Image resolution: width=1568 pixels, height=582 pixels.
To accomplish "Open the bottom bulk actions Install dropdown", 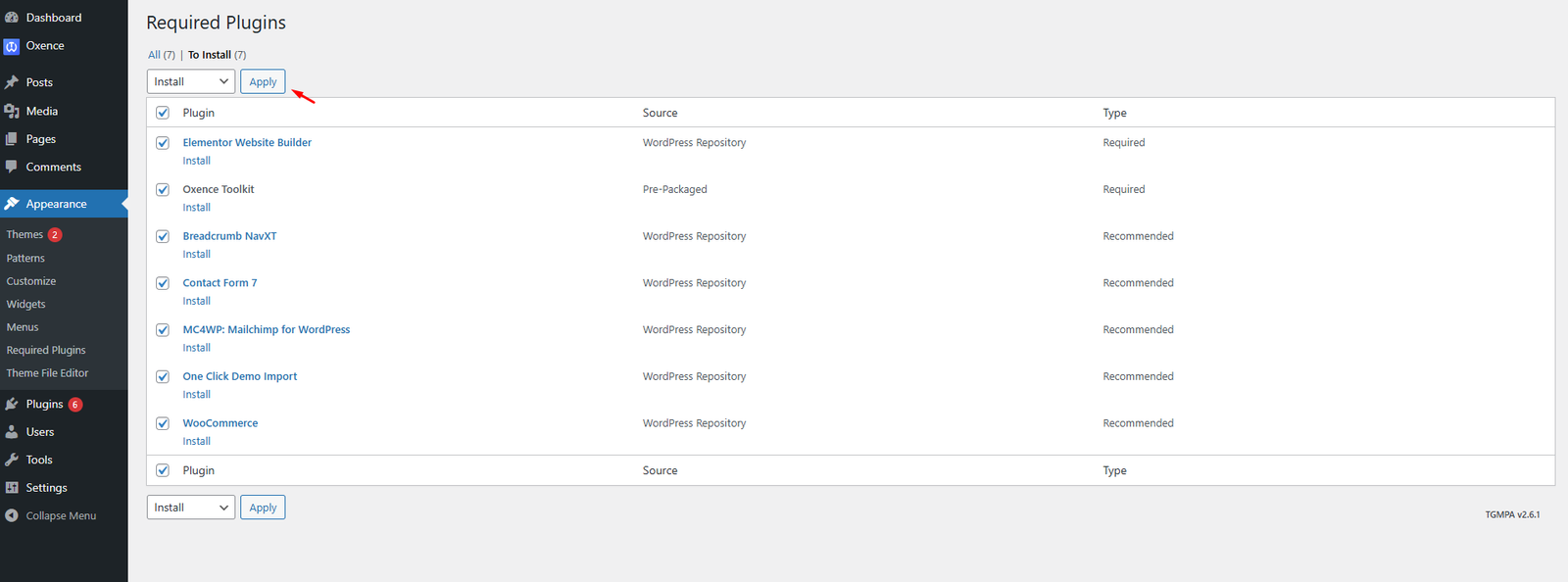I will point(191,508).
